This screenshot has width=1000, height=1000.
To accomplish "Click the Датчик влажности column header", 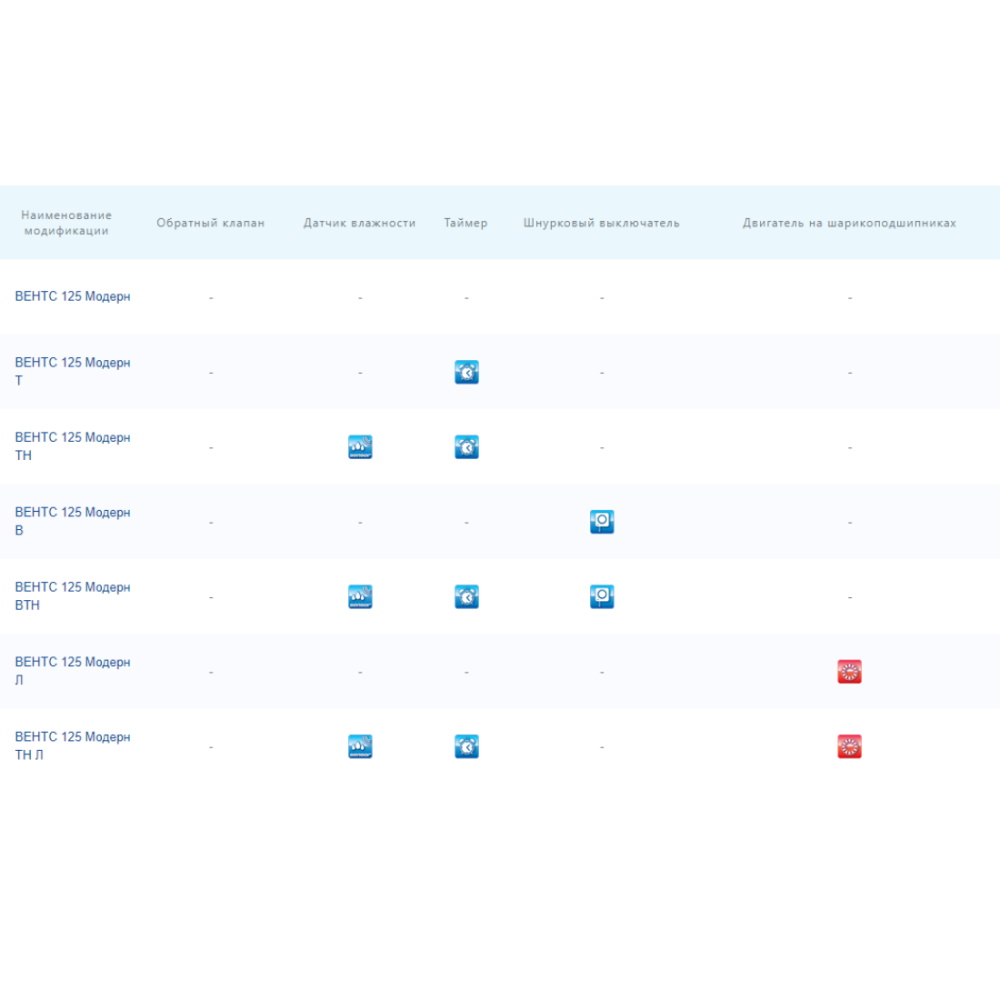I will (359, 223).
